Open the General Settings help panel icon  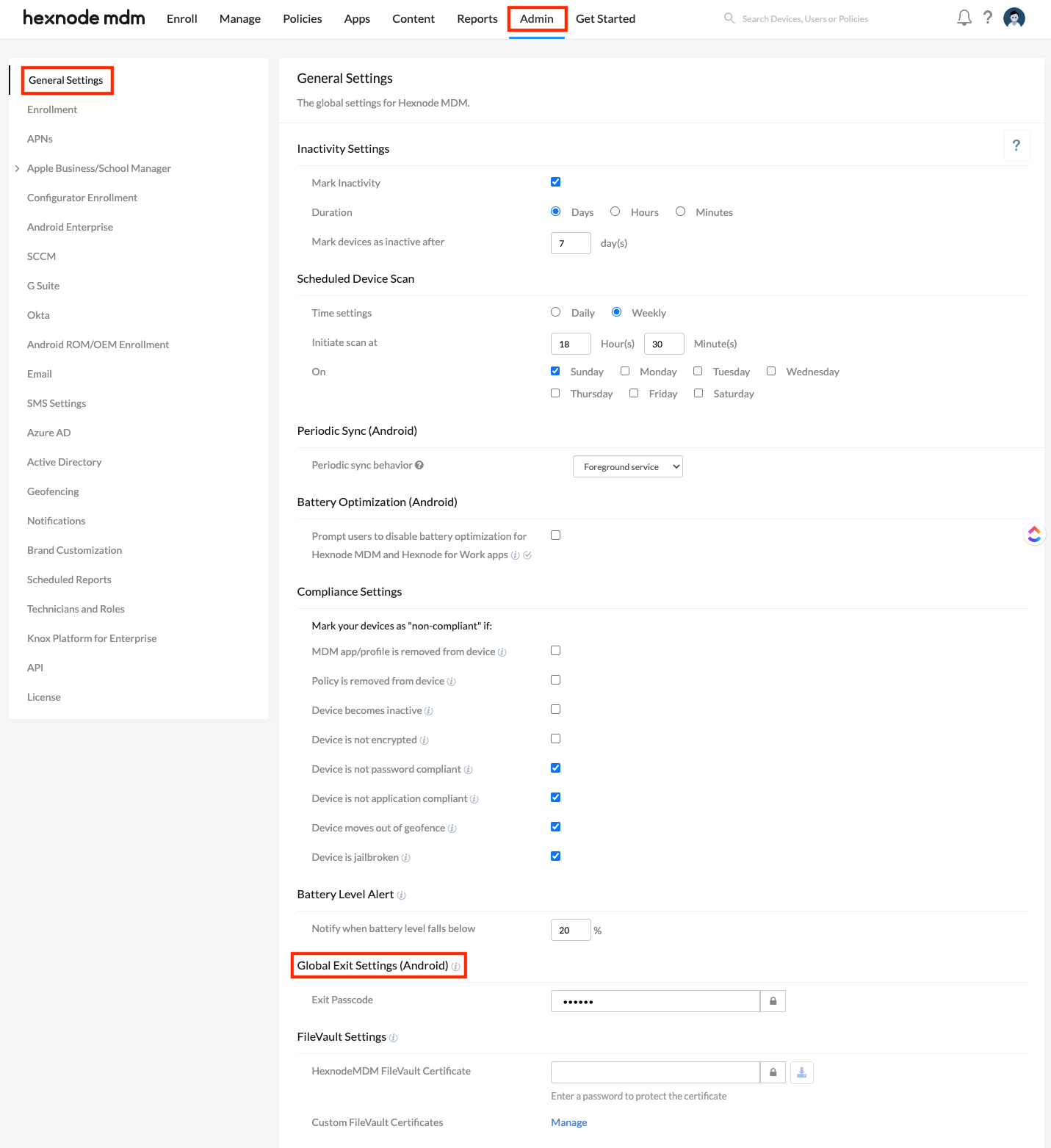[x=1016, y=145]
